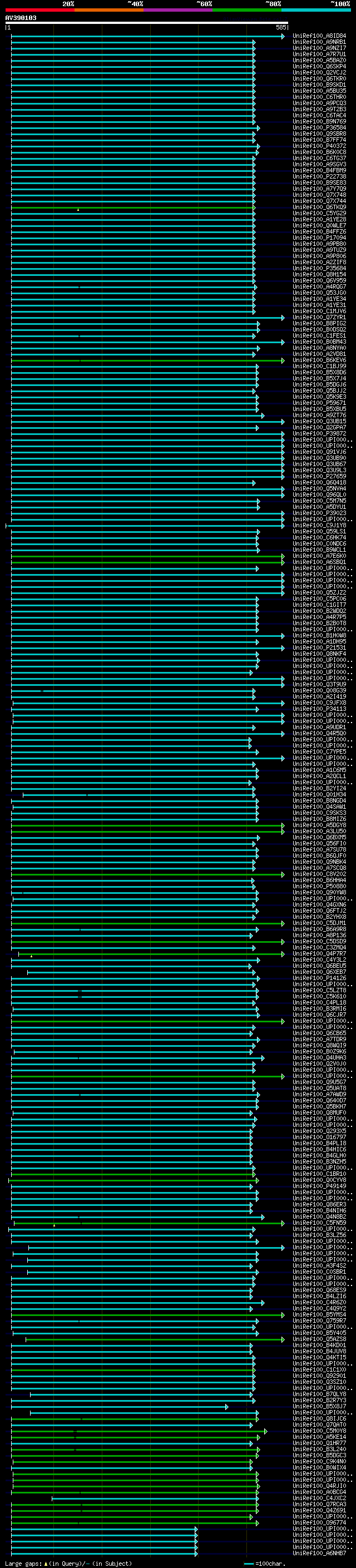The image size is (356, 1568).
Task: Click the green alignment bar for UniRef100_B6KEV6
Action: click(x=147, y=360)
